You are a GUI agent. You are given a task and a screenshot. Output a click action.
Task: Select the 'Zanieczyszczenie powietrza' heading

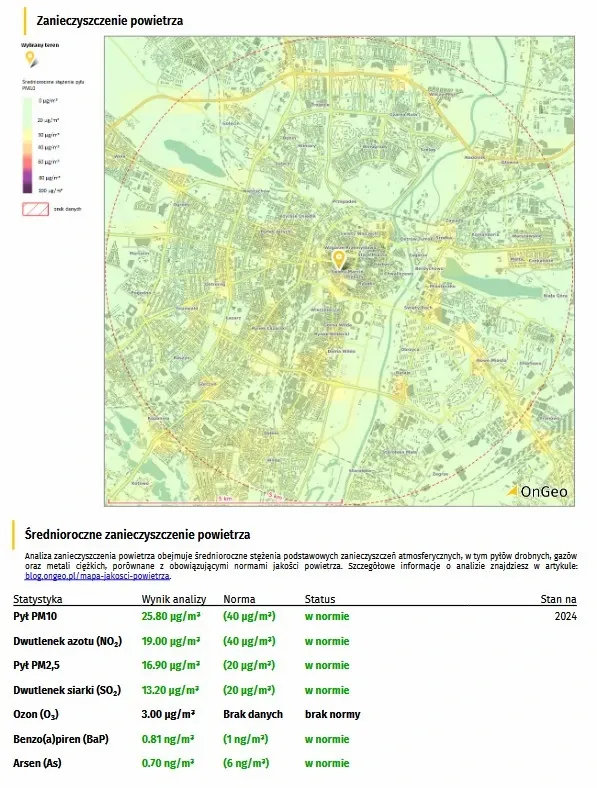(110, 21)
